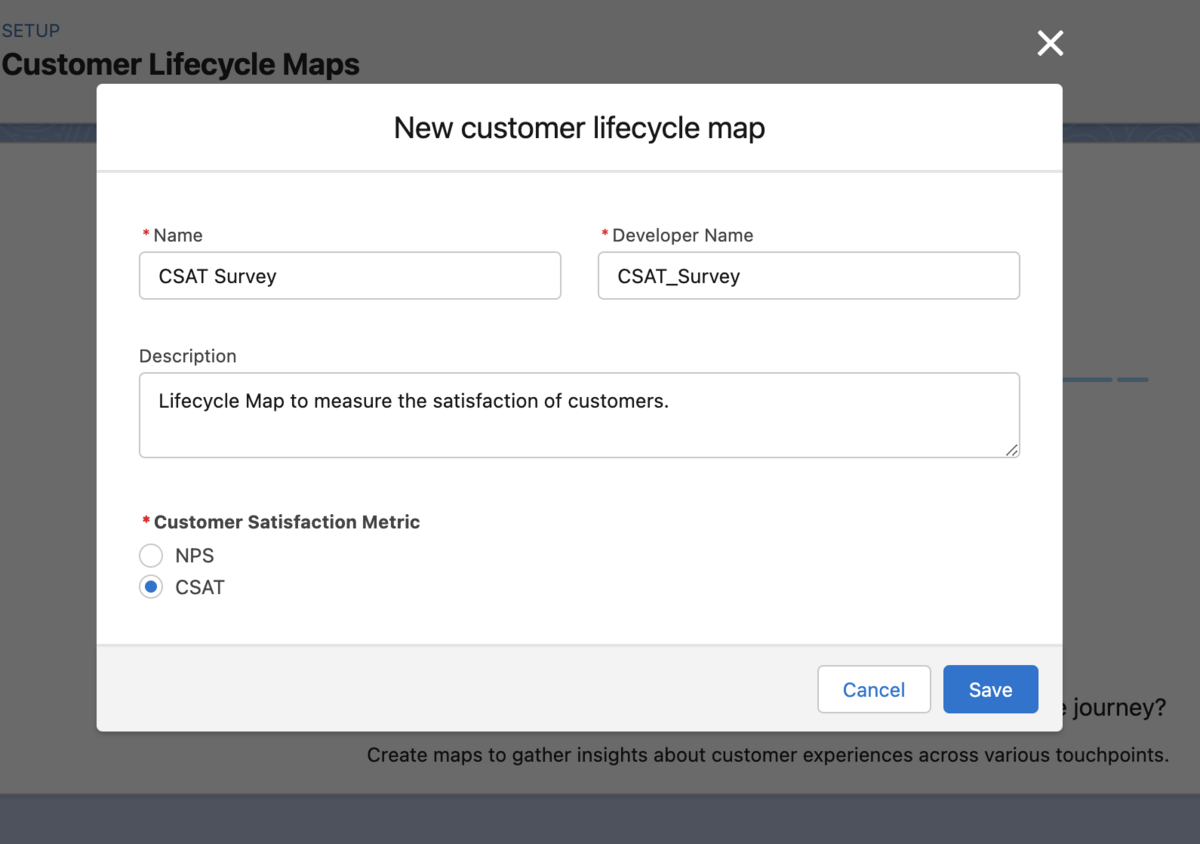Click the dialog title New customer lifecycle map
This screenshot has height=844, width=1200.
pyautogui.click(x=579, y=128)
